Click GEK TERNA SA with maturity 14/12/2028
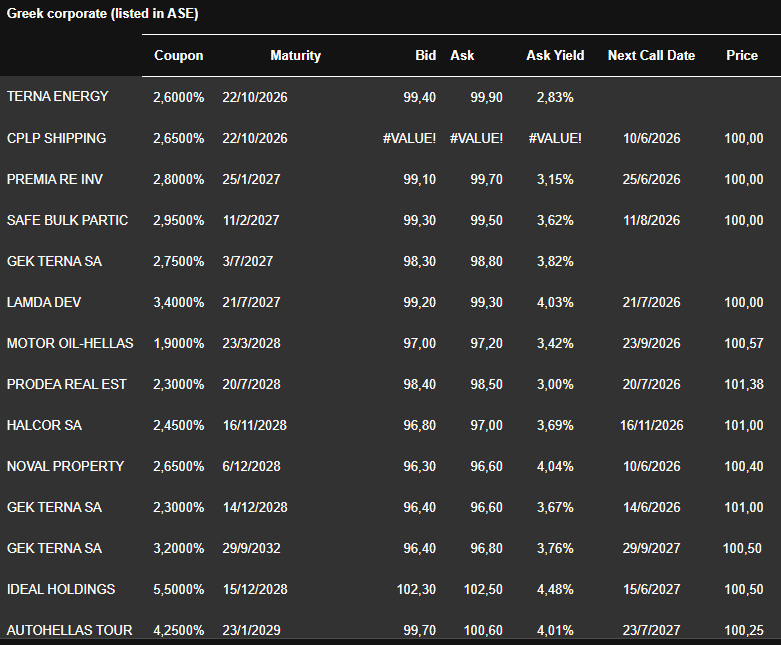 coord(54,507)
